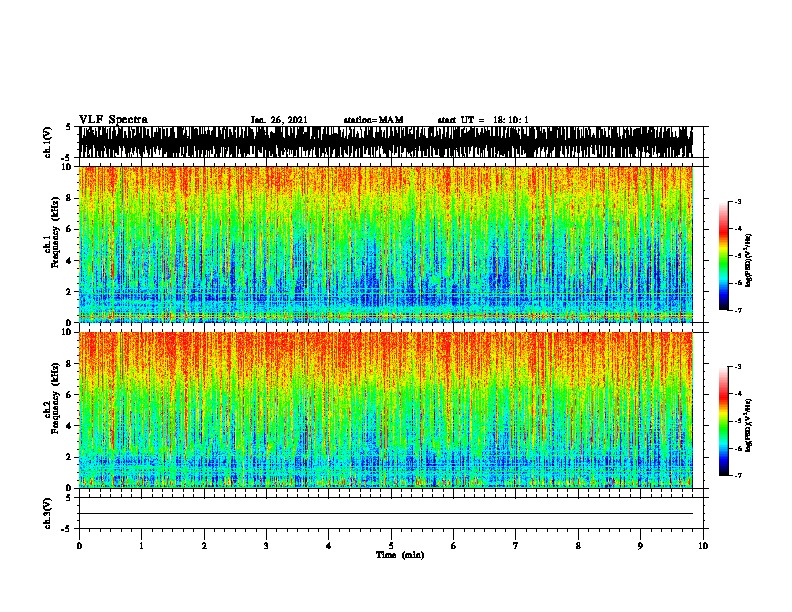Click the ch.2 "Frequency (kHz)" axis label

55,398
